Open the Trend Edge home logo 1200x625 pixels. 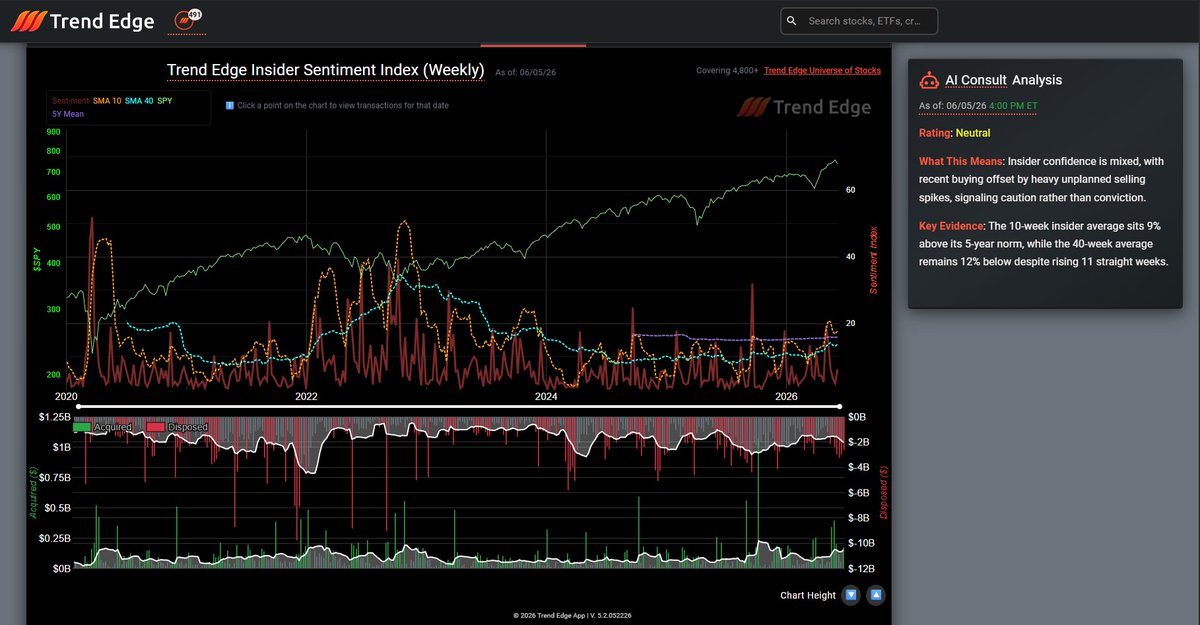click(83, 21)
